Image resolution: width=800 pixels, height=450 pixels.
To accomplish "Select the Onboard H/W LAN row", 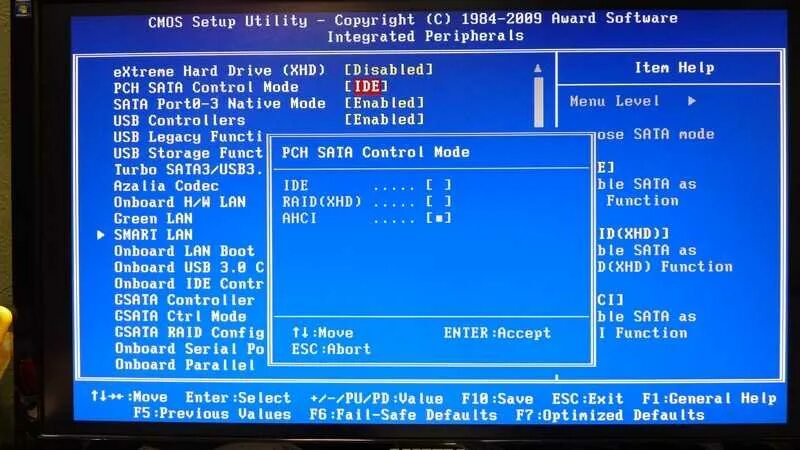I will [180, 202].
